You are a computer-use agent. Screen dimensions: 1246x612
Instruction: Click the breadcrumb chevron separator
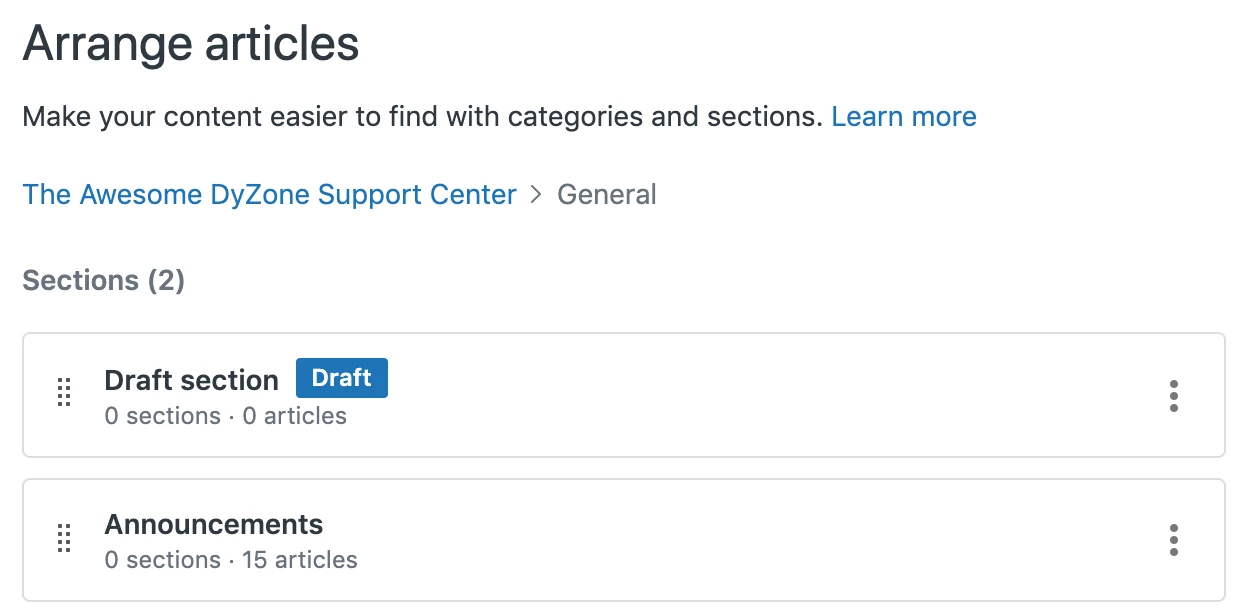click(x=537, y=194)
